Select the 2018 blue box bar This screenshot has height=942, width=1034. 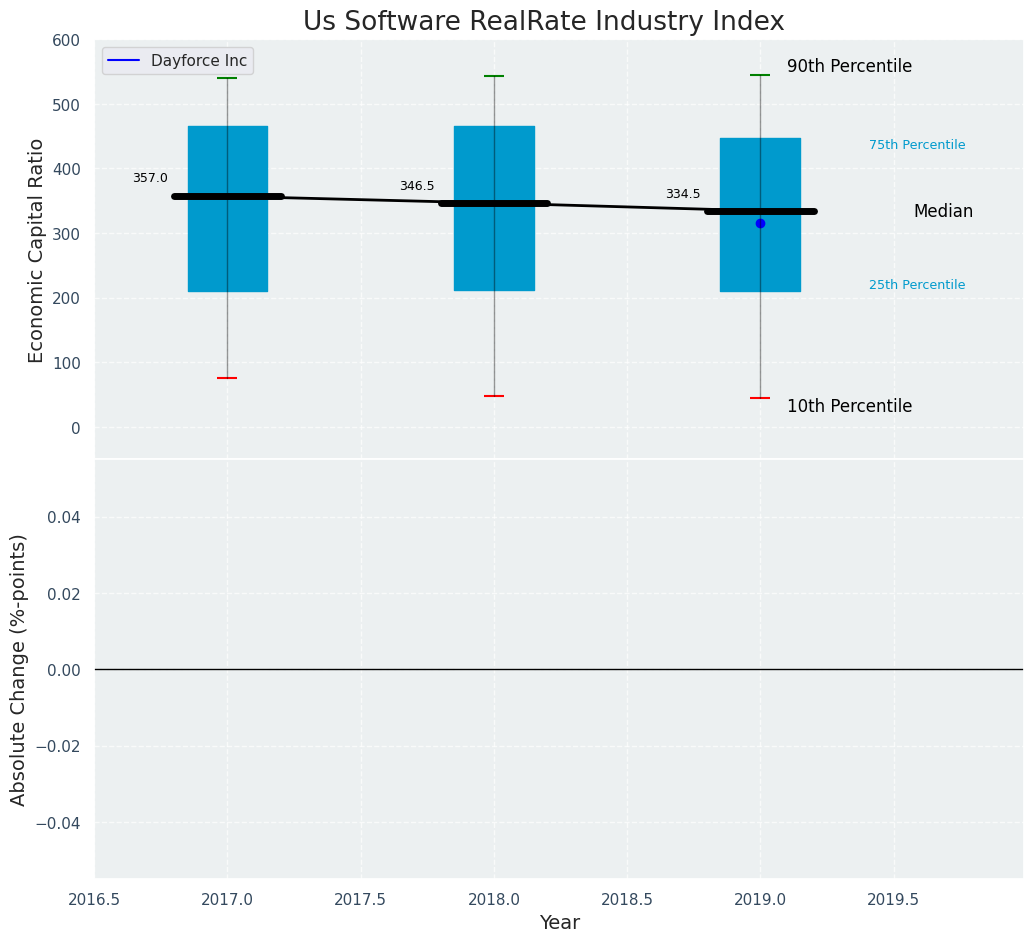(x=494, y=208)
